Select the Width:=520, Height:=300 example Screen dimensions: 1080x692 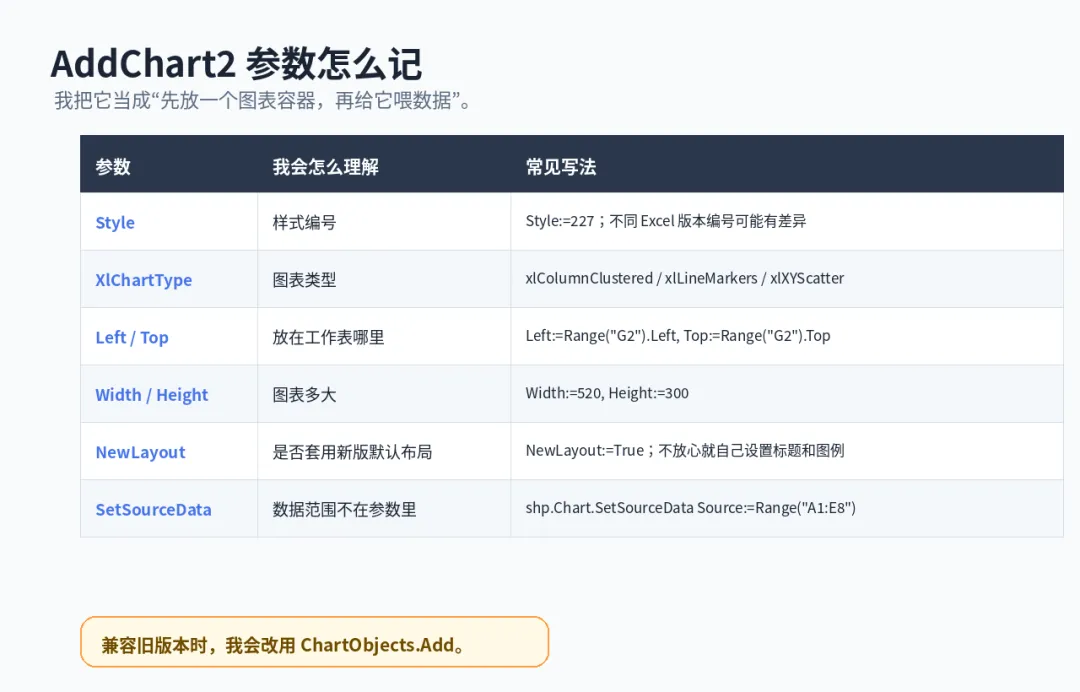607,393
